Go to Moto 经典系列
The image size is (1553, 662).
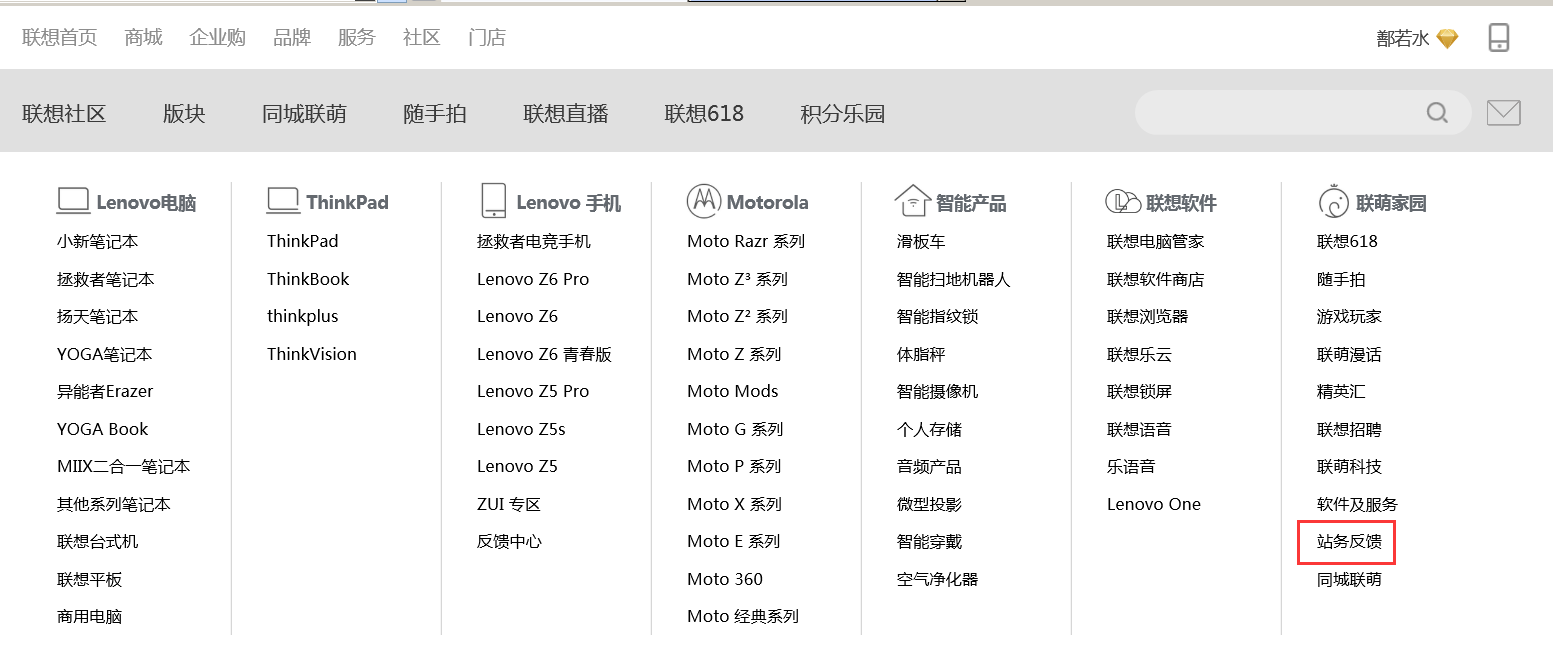(743, 616)
